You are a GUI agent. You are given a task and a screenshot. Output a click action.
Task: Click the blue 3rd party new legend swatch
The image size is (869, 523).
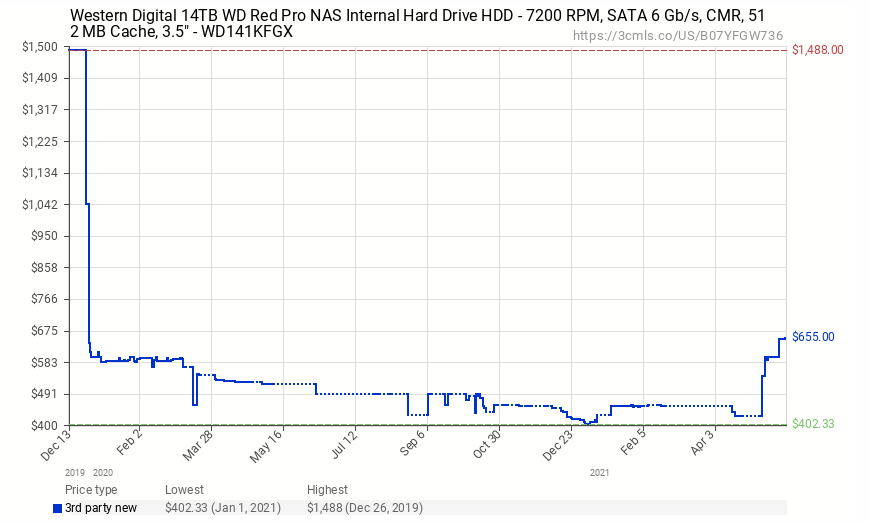pyautogui.click(x=57, y=509)
